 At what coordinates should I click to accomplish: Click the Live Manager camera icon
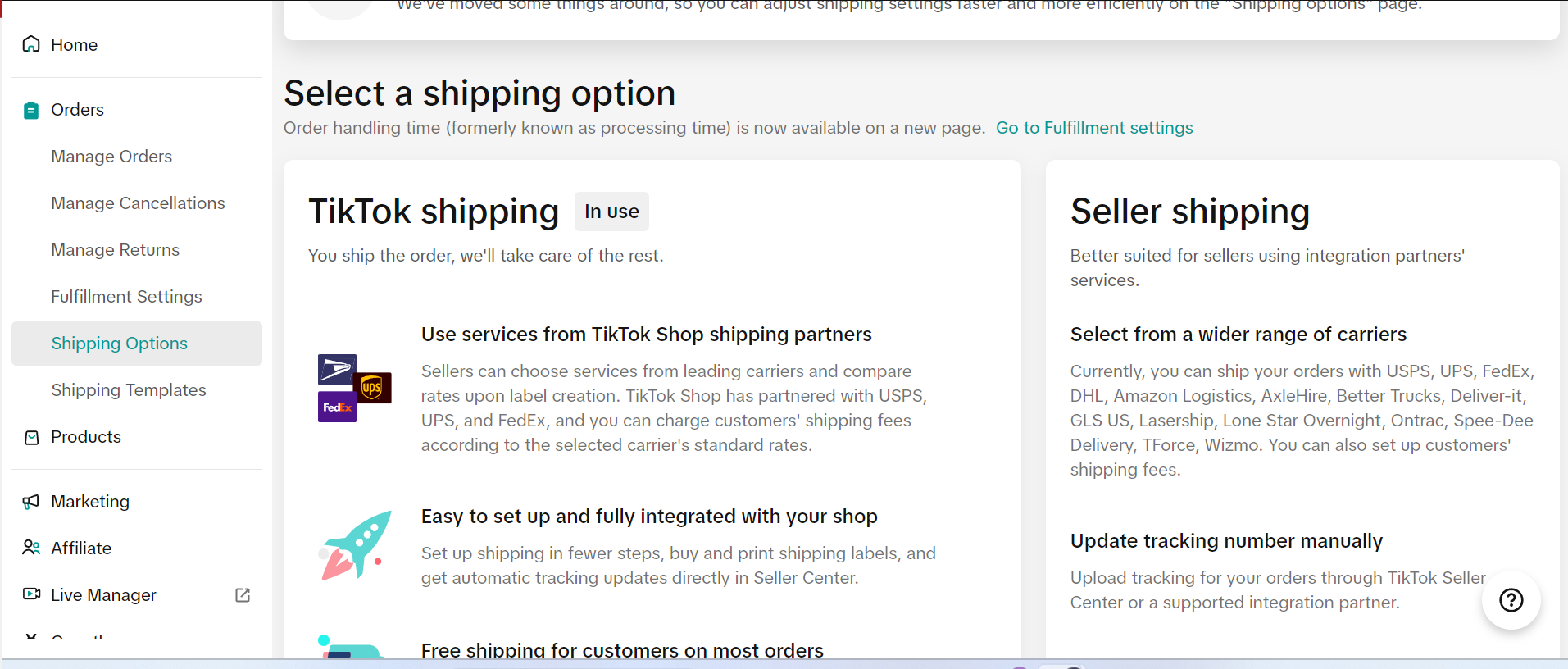tap(31, 594)
